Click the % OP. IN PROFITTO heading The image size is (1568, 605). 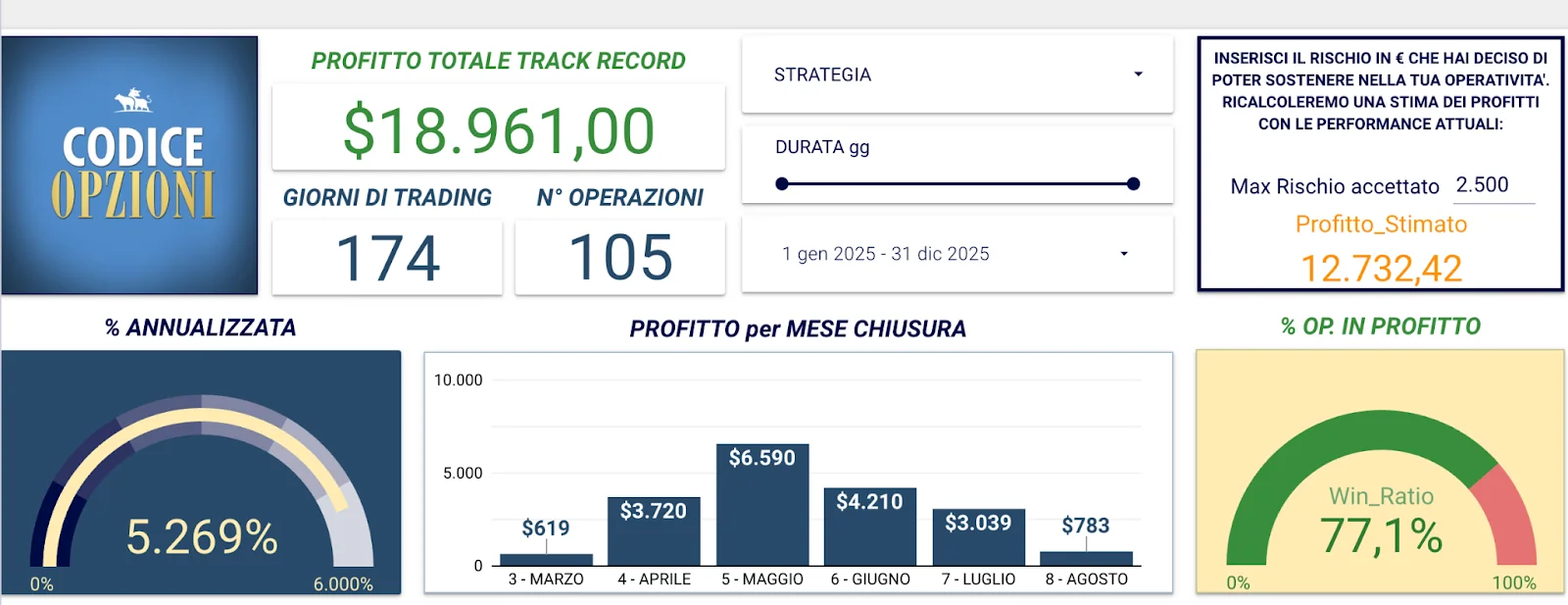pyautogui.click(x=1381, y=327)
